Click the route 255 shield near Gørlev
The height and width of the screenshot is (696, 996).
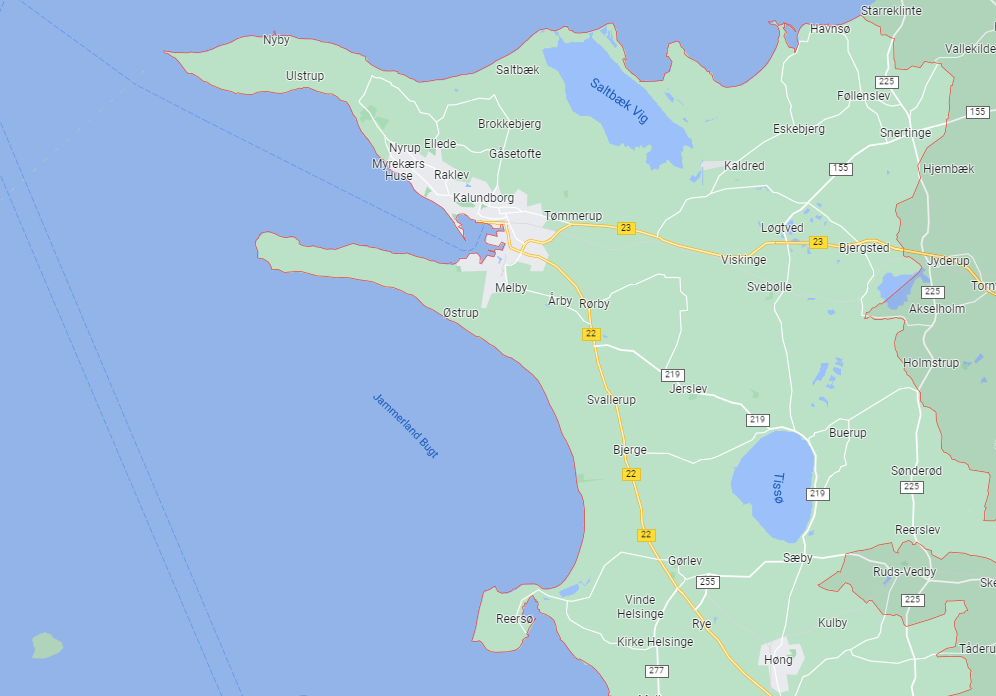pyautogui.click(x=708, y=582)
